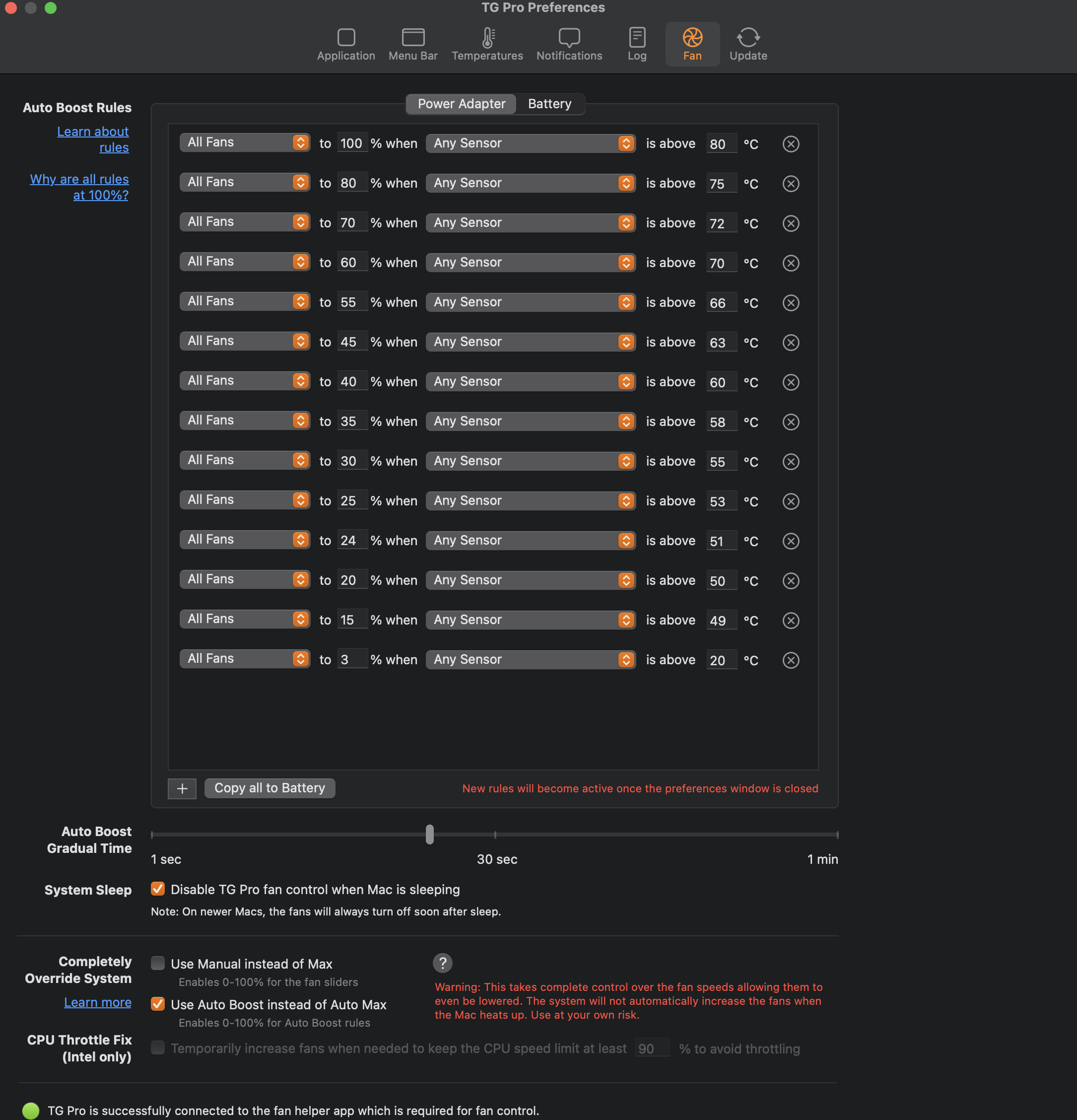Remove the 3% rule above 20°C
Image resolution: width=1077 pixels, height=1120 pixels.
coord(790,661)
